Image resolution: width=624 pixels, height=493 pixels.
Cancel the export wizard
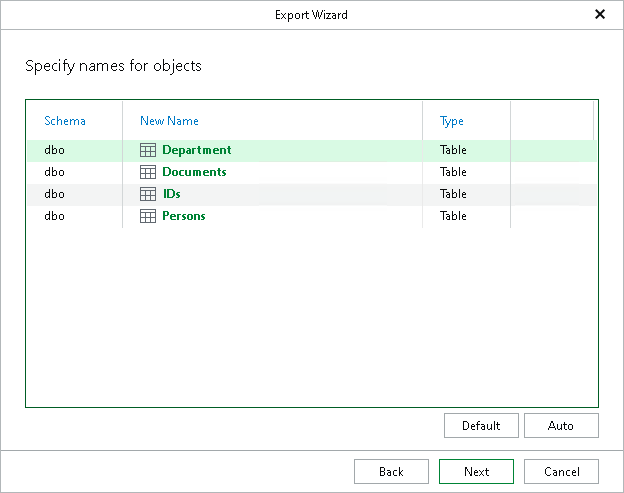[x=561, y=472]
